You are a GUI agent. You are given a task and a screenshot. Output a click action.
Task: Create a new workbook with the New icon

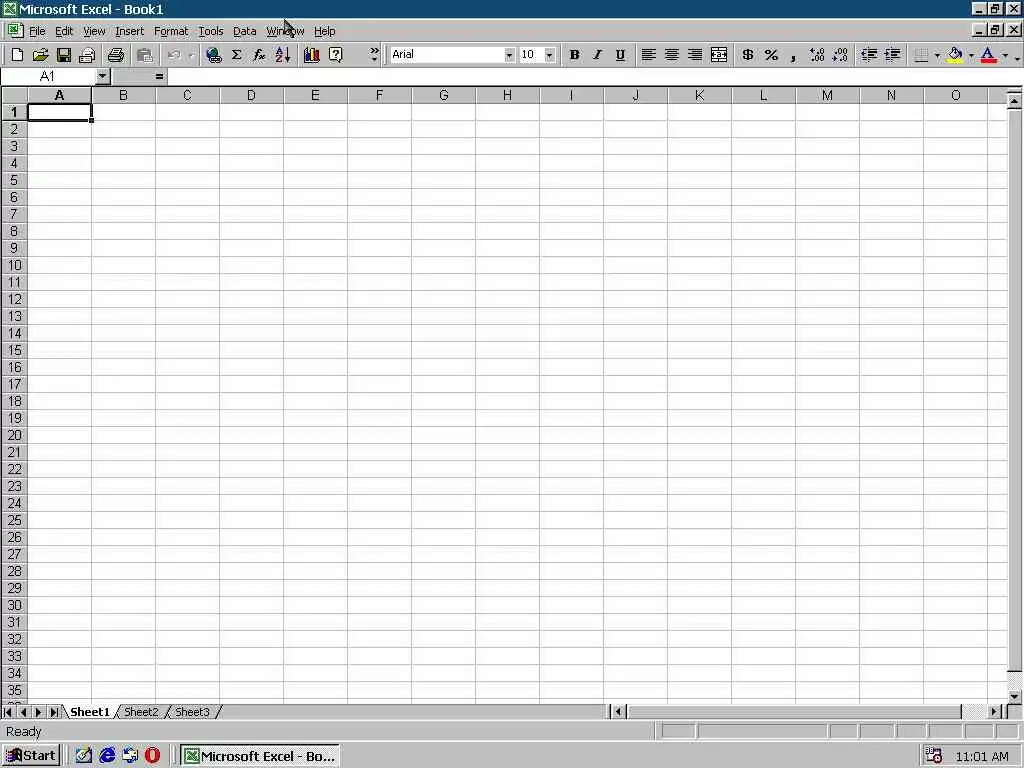point(17,55)
